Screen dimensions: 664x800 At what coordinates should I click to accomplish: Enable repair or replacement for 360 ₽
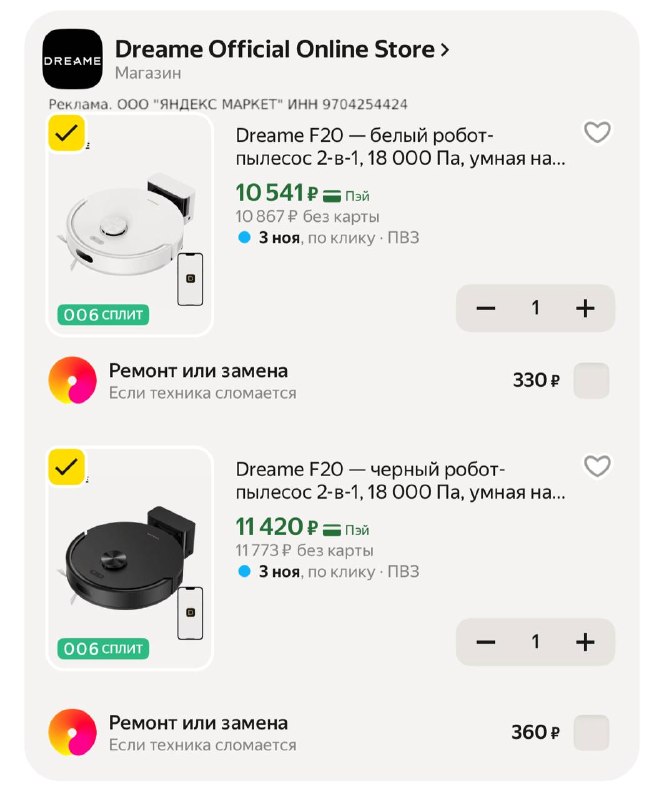591,733
